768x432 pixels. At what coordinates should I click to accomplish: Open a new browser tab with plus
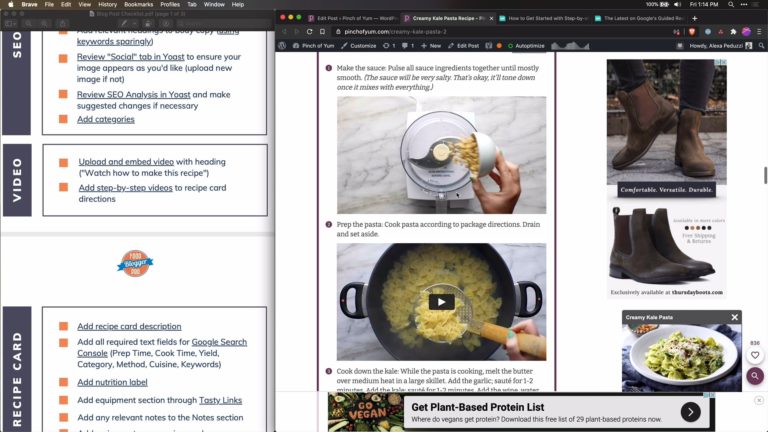pyautogui.click(x=695, y=18)
